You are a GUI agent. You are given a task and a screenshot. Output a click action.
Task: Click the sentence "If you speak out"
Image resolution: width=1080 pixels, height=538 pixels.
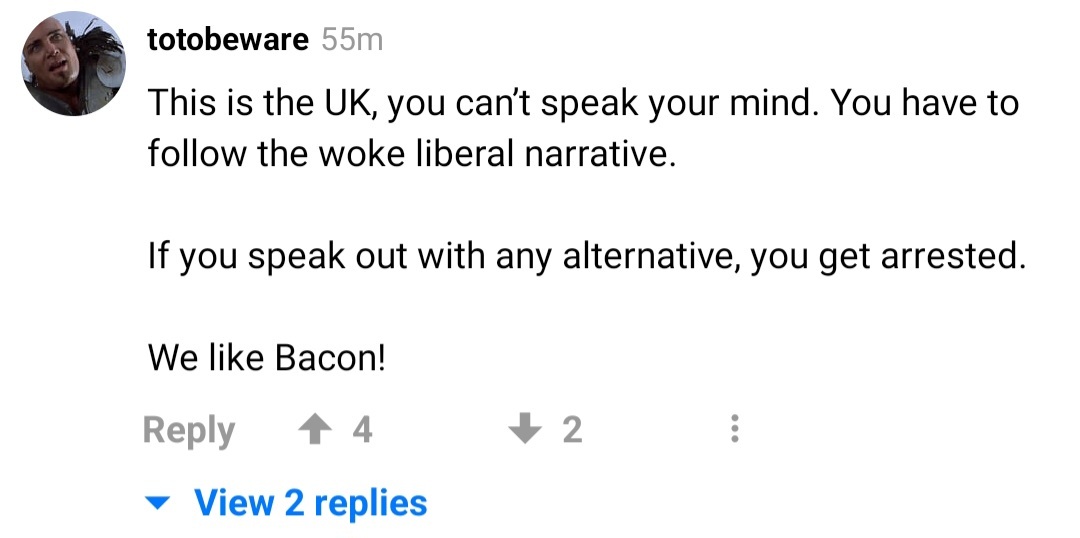(x=587, y=258)
